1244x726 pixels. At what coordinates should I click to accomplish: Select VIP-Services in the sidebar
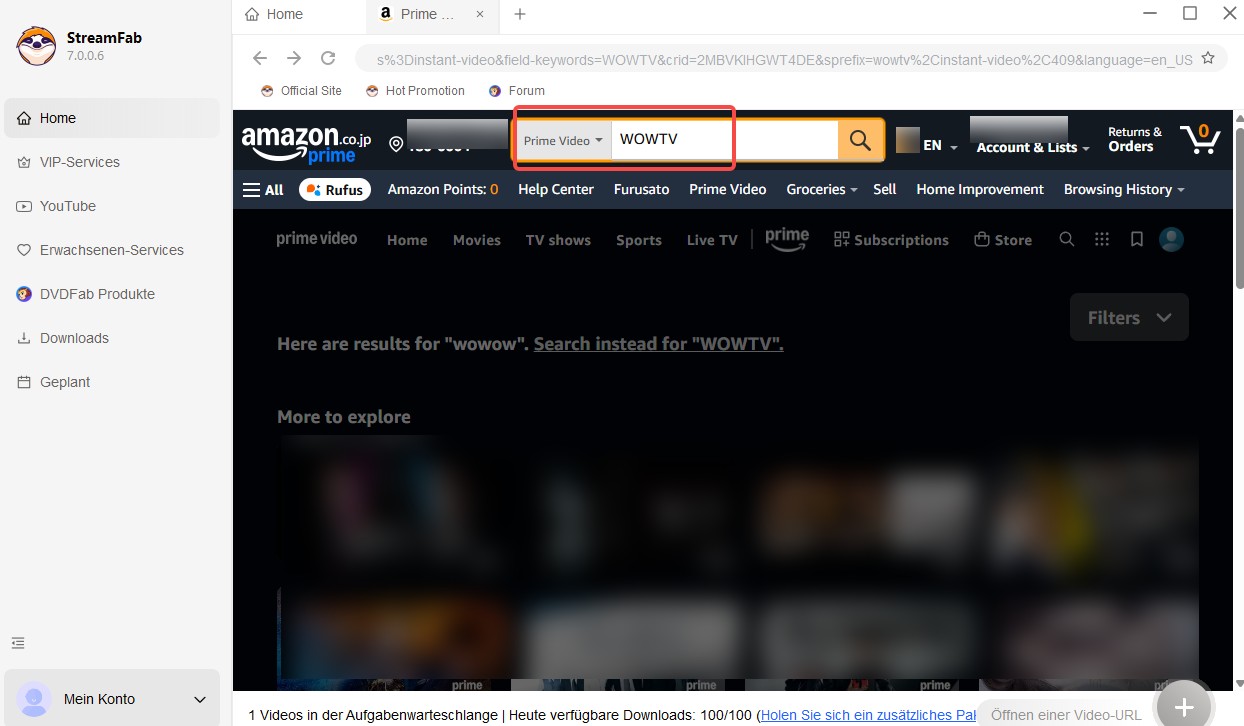click(x=80, y=162)
